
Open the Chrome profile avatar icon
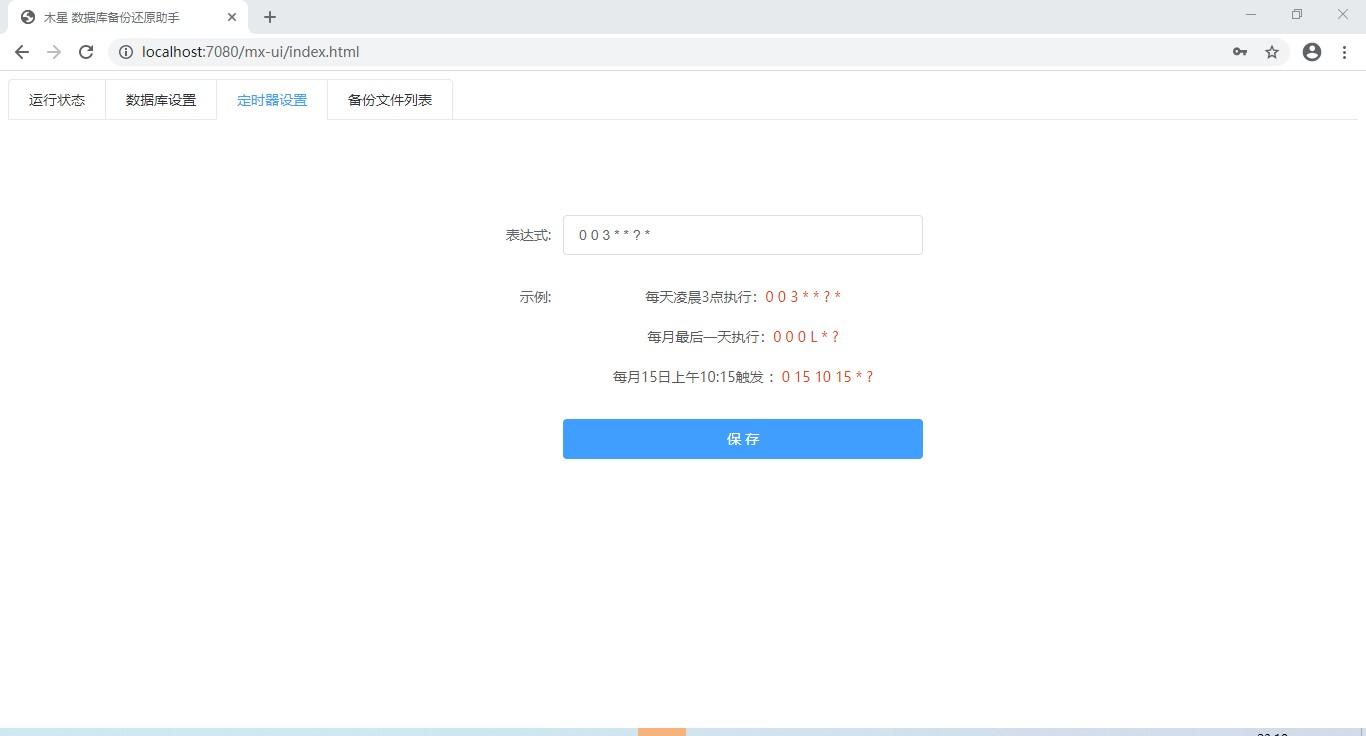1312,52
